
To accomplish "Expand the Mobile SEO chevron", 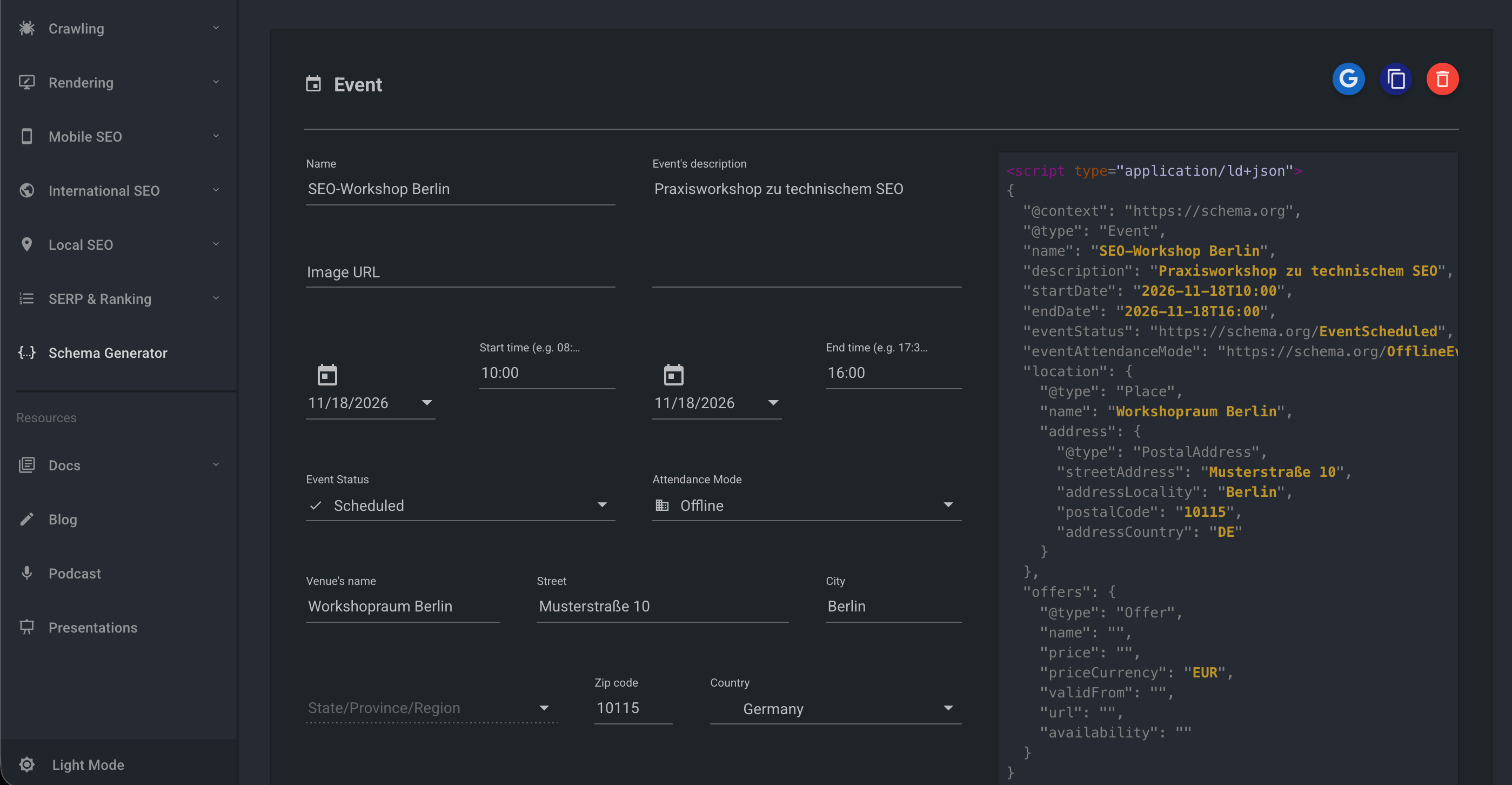I will pos(216,136).
